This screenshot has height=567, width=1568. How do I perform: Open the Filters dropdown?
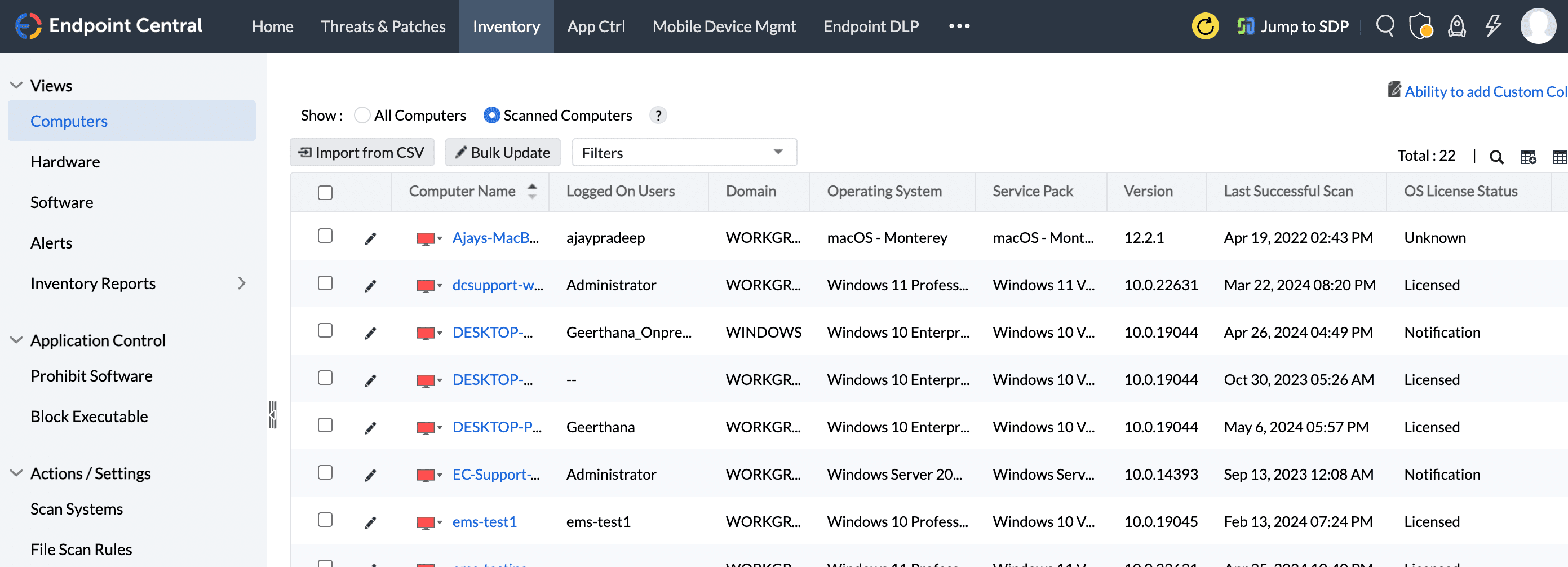(684, 153)
